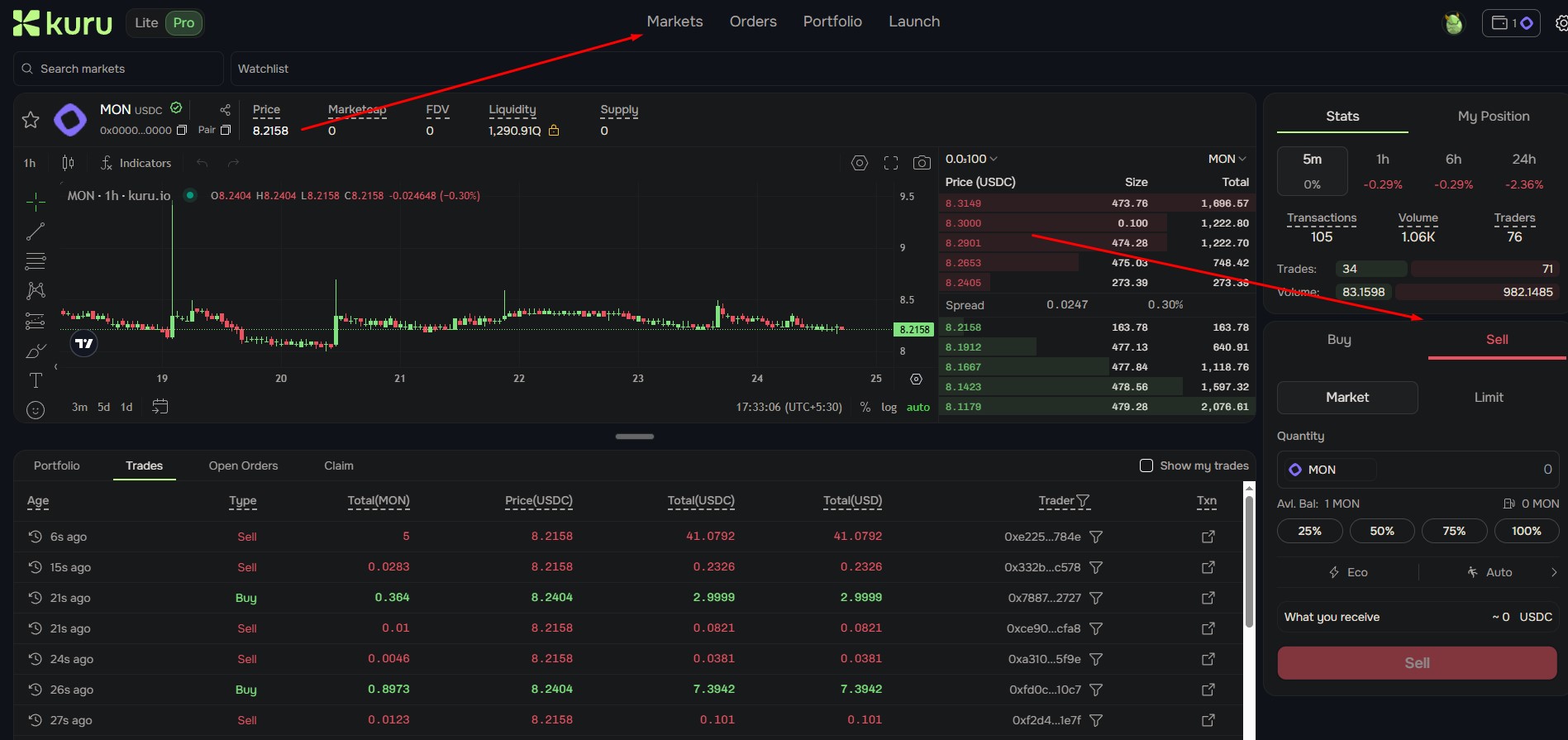Switch to the Open Orders tab
The image size is (1568, 740).
coord(243,465)
